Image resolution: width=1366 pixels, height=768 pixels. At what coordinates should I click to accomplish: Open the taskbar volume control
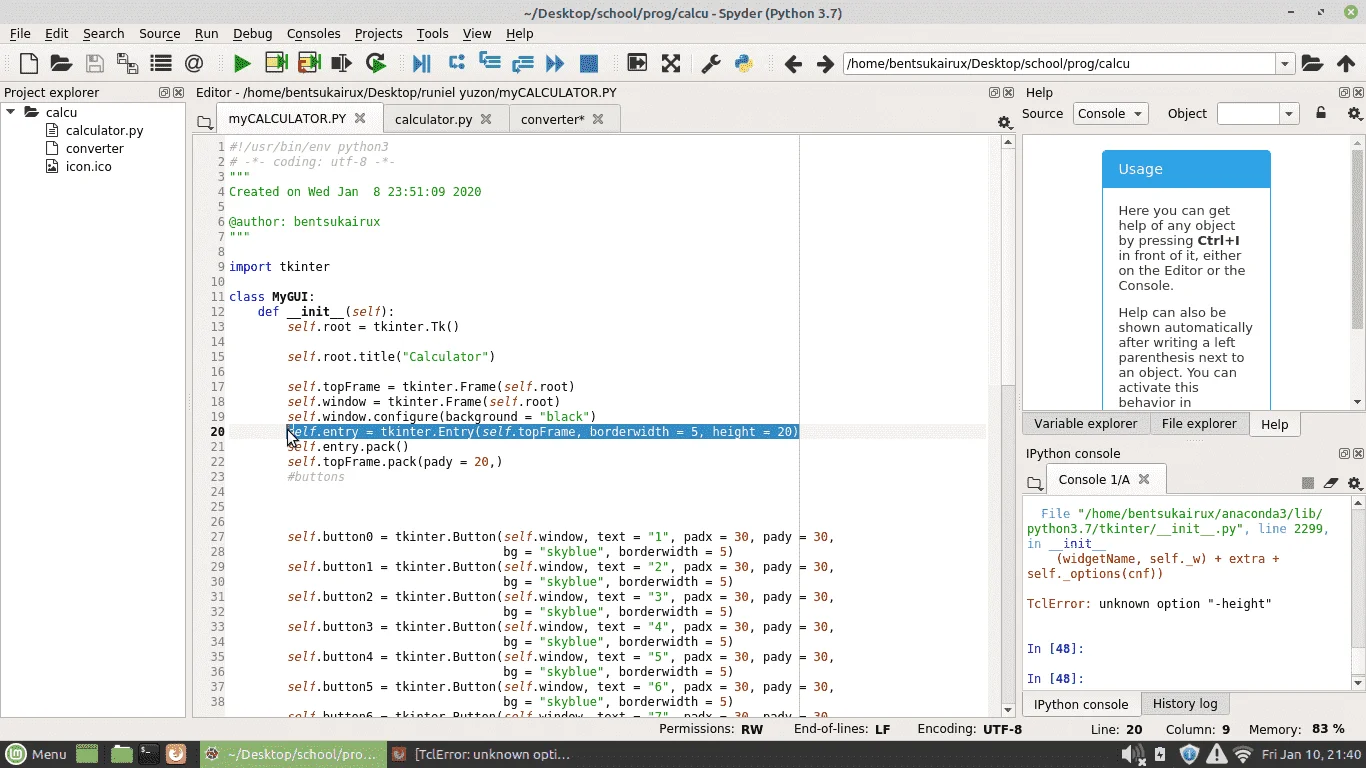[1131, 754]
